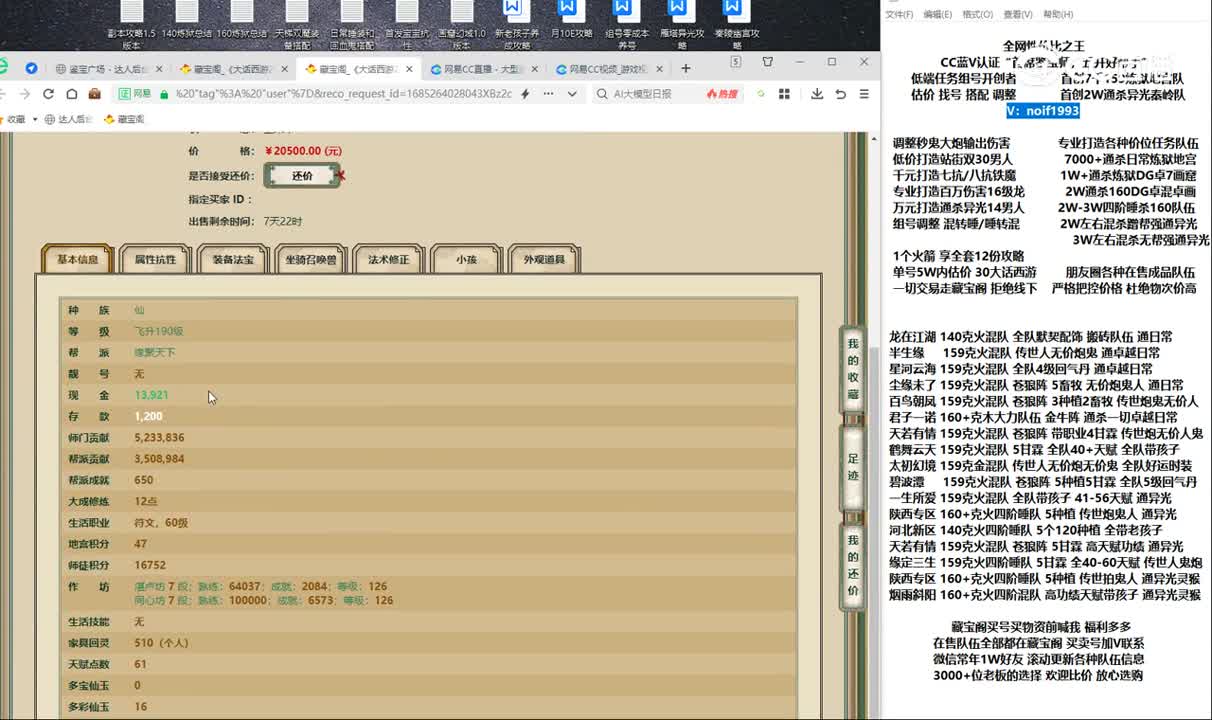
Task: Expand the address bar dropdown chevron
Action: click(x=572, y=94)
